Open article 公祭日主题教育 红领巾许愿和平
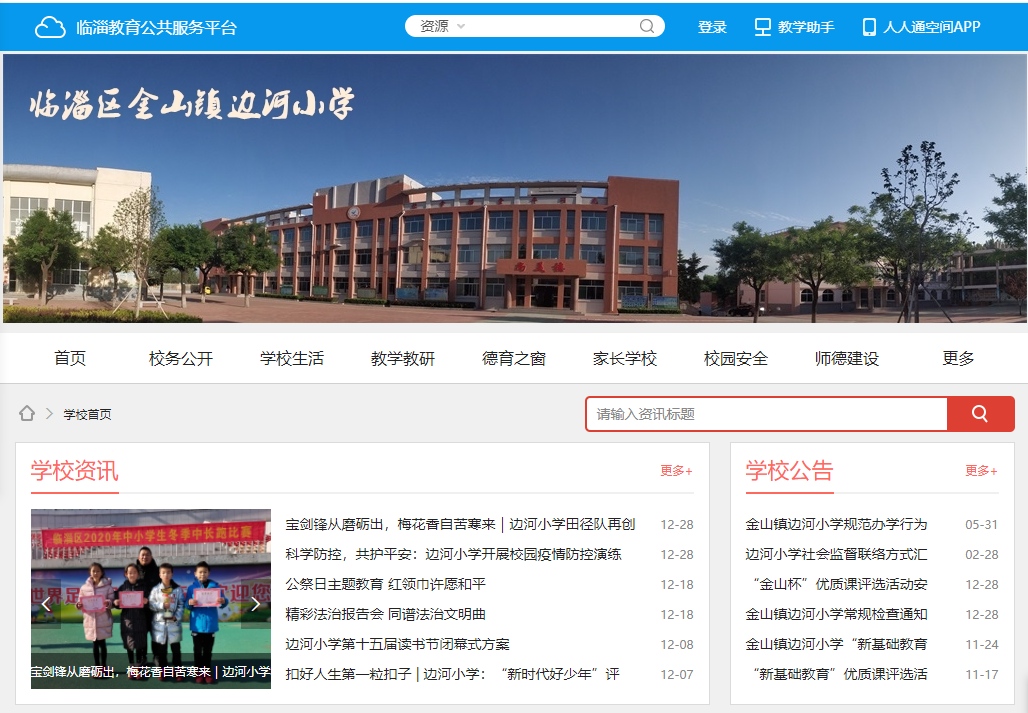 (x=385, y=584)
